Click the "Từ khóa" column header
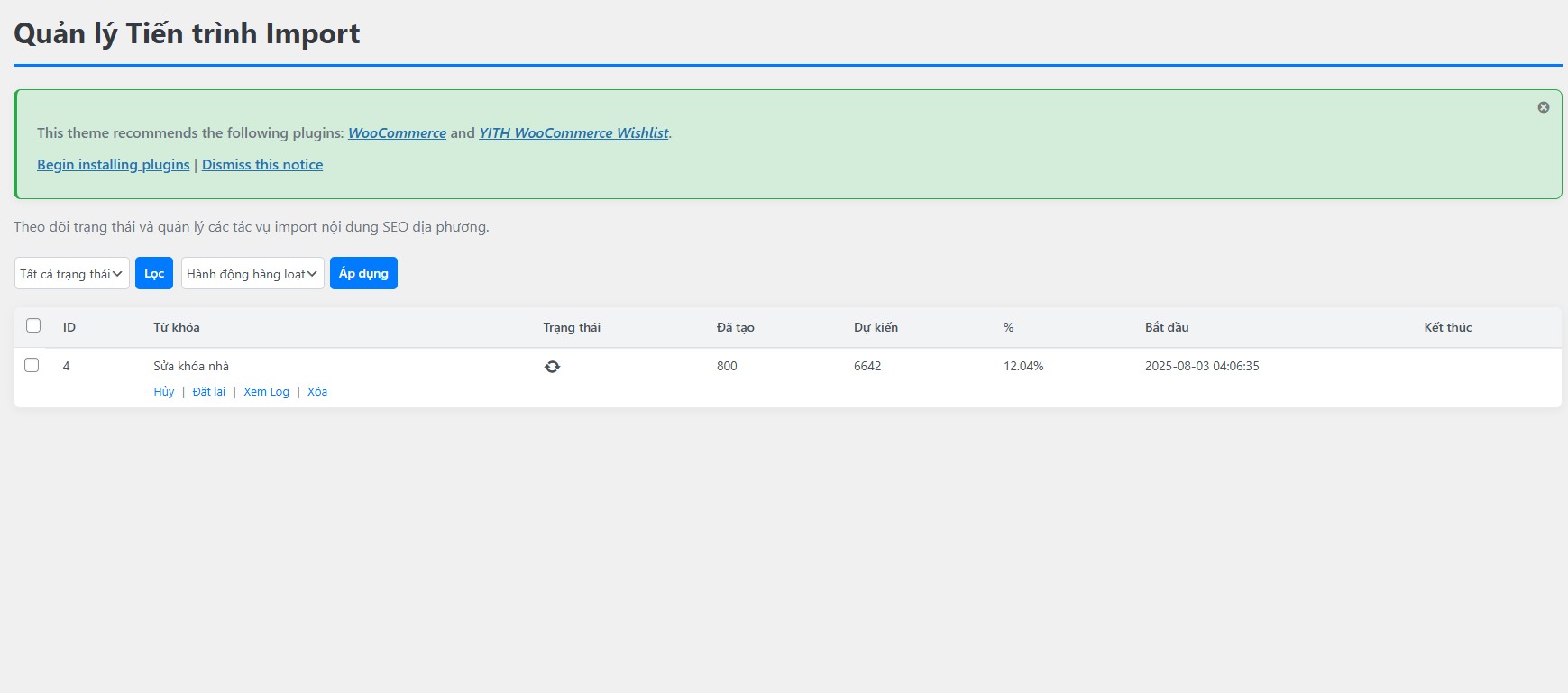This screenshot has height=693, width=1568. 177,327
